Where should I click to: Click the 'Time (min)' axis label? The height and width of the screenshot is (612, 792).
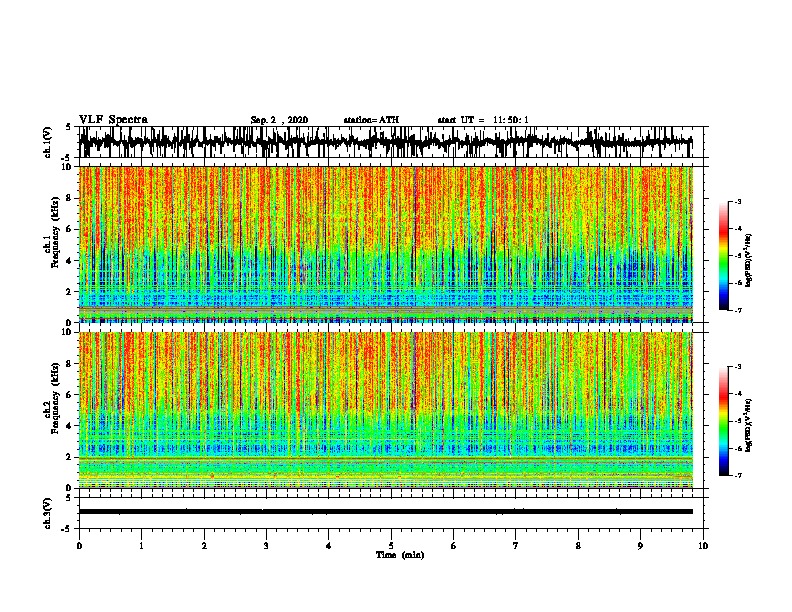tap(400, 555)
